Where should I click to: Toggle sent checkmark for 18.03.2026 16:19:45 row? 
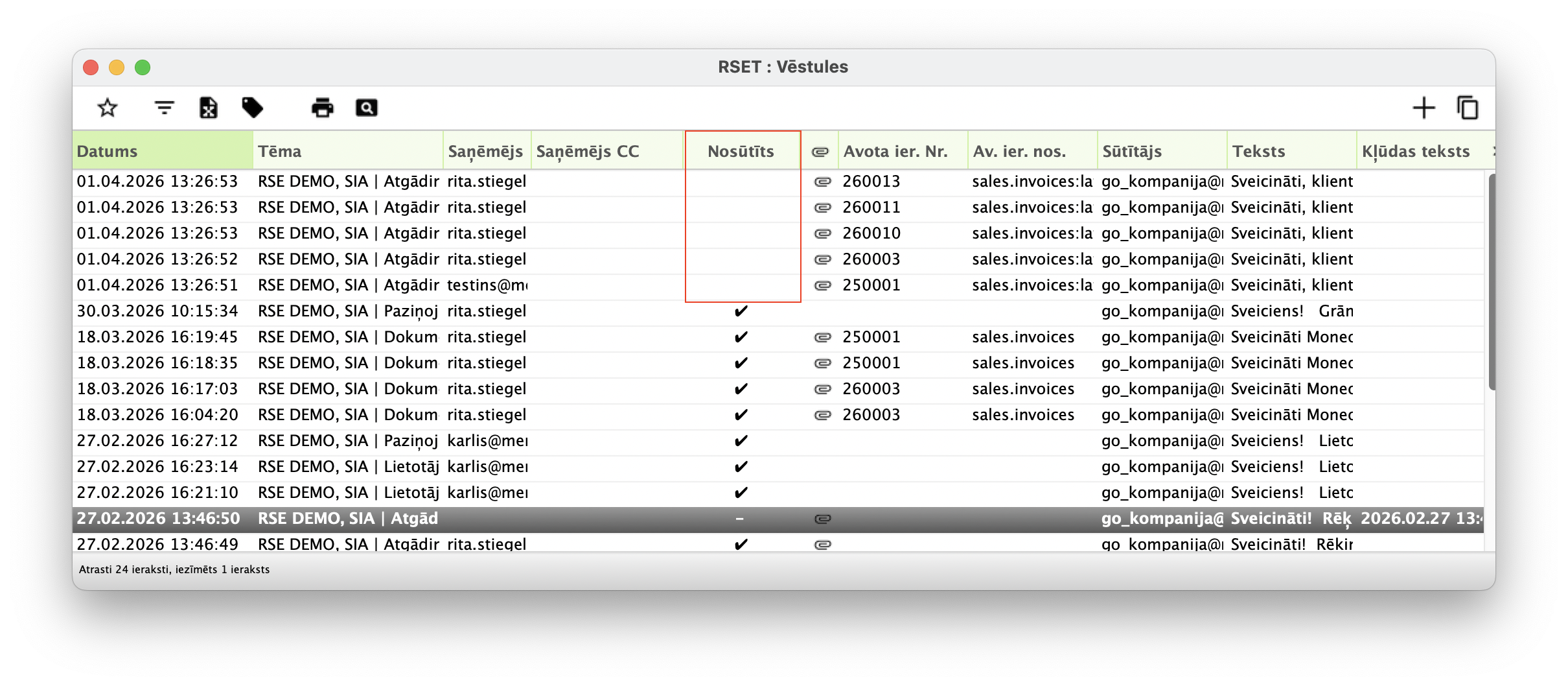pos(741,337)
